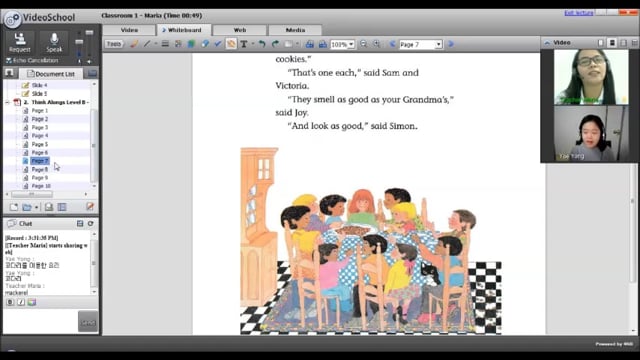Open the line tool dropdown arrow

pos(156,44)
